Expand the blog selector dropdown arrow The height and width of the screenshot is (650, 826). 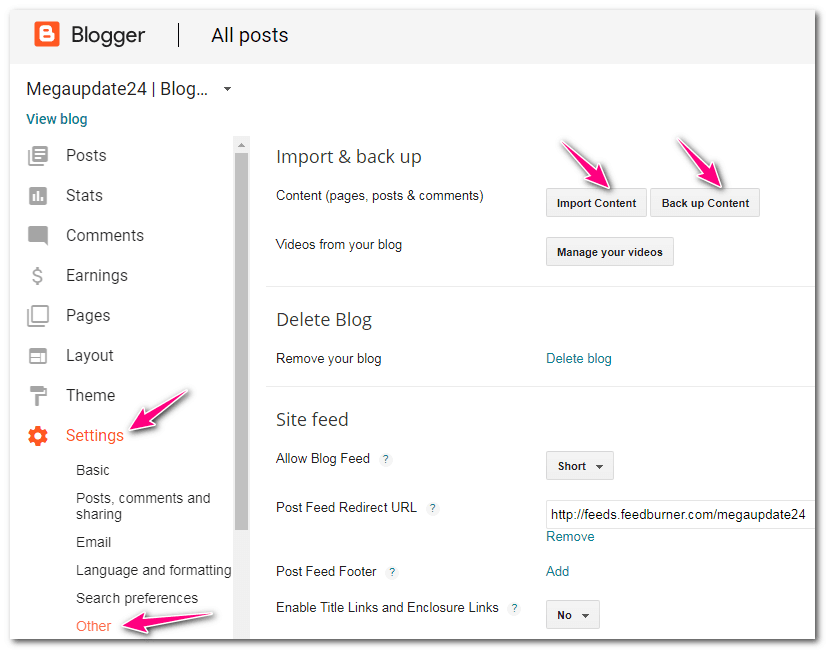click(x=227, y=89)
